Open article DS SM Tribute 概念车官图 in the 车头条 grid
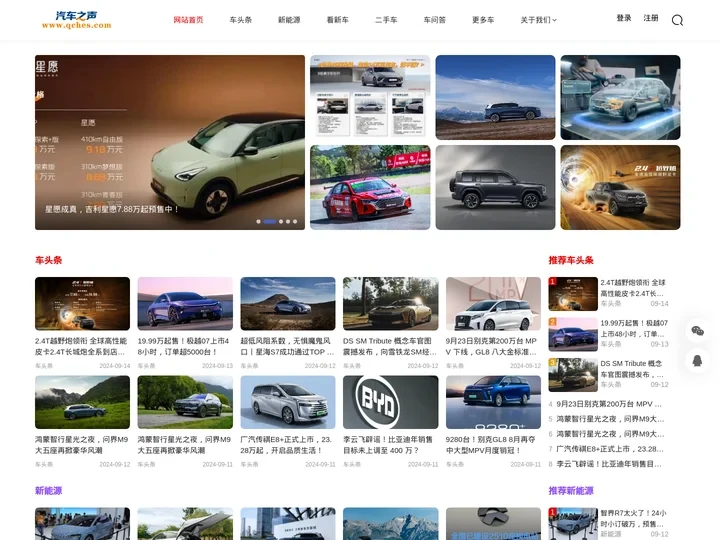This screenshot has height=540, width=720. click(389, 346)
